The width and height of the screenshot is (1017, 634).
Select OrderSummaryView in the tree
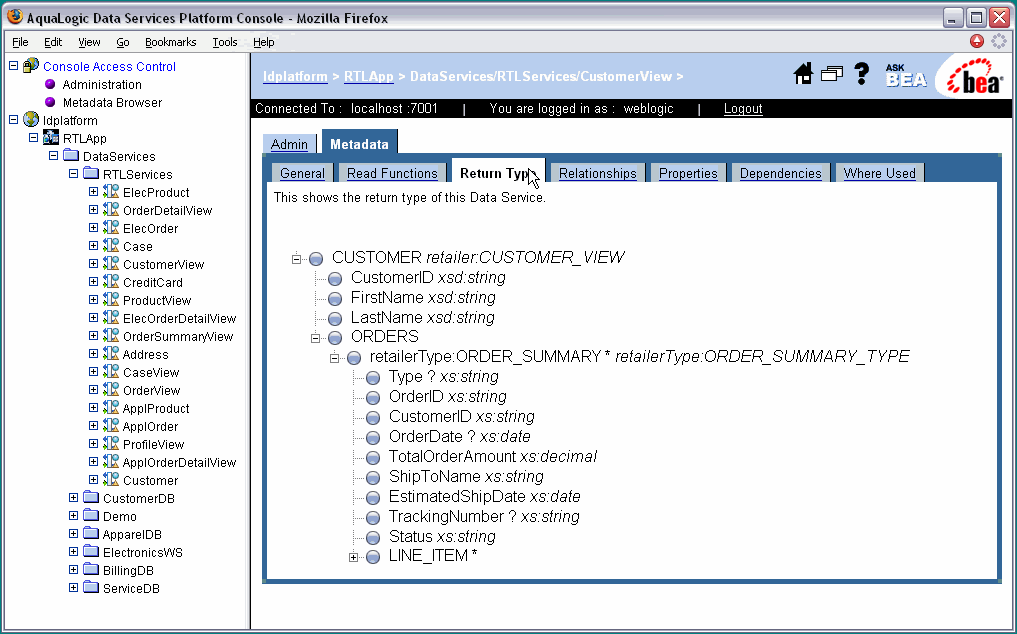point(178,336)
